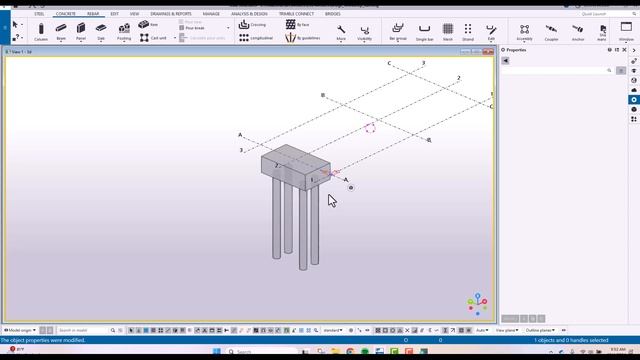Select the concrete Beam tool
This screenshot has width=640, height=360.
pos(61,32)
